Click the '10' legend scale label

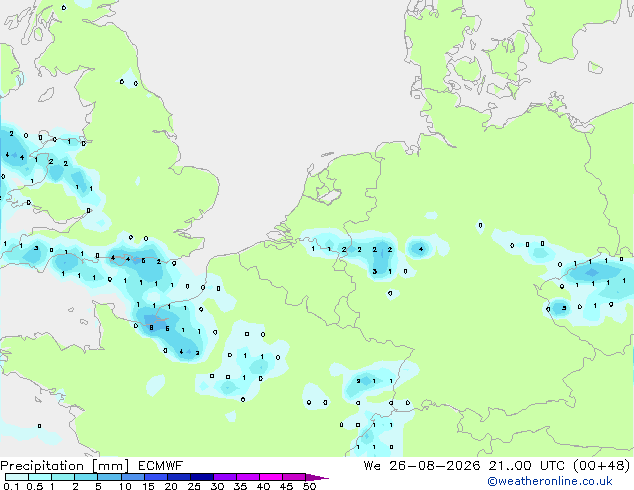click(125, 486)
